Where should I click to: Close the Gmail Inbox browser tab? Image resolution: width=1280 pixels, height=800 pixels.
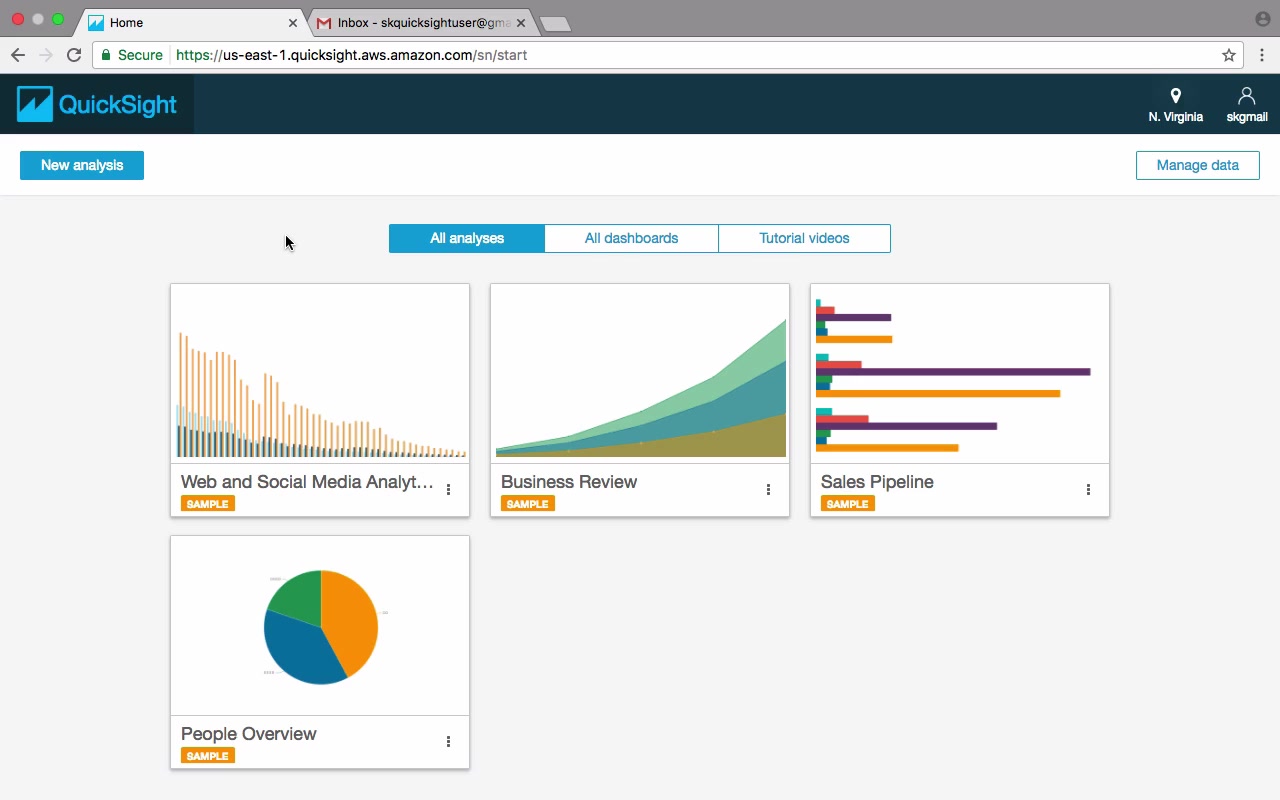coord(521,22)
